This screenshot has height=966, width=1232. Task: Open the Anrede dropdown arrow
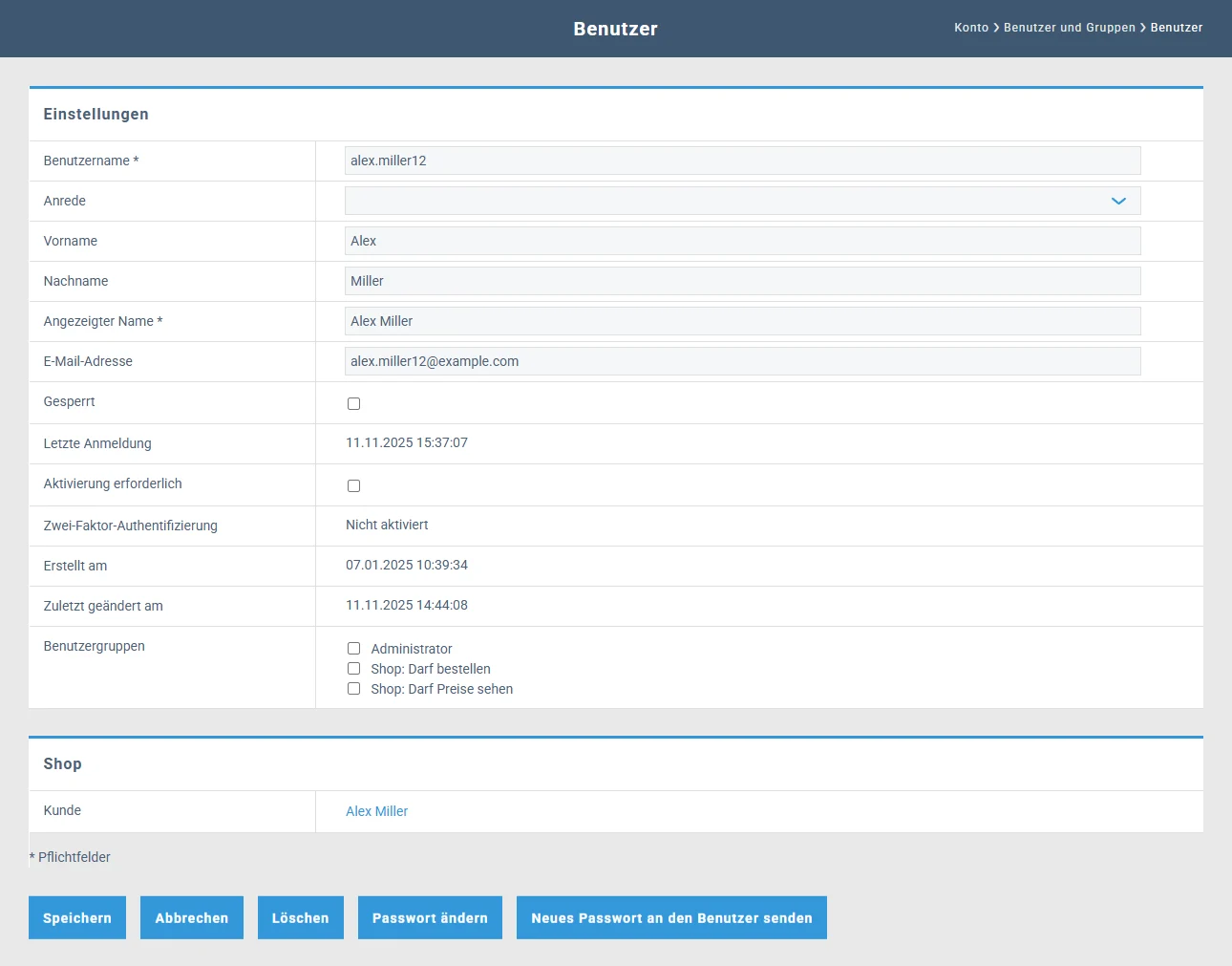pos(1118,201)
